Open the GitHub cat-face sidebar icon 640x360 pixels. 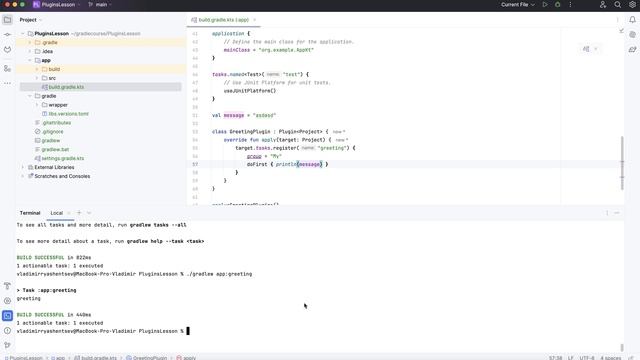(x=7, y=49)
